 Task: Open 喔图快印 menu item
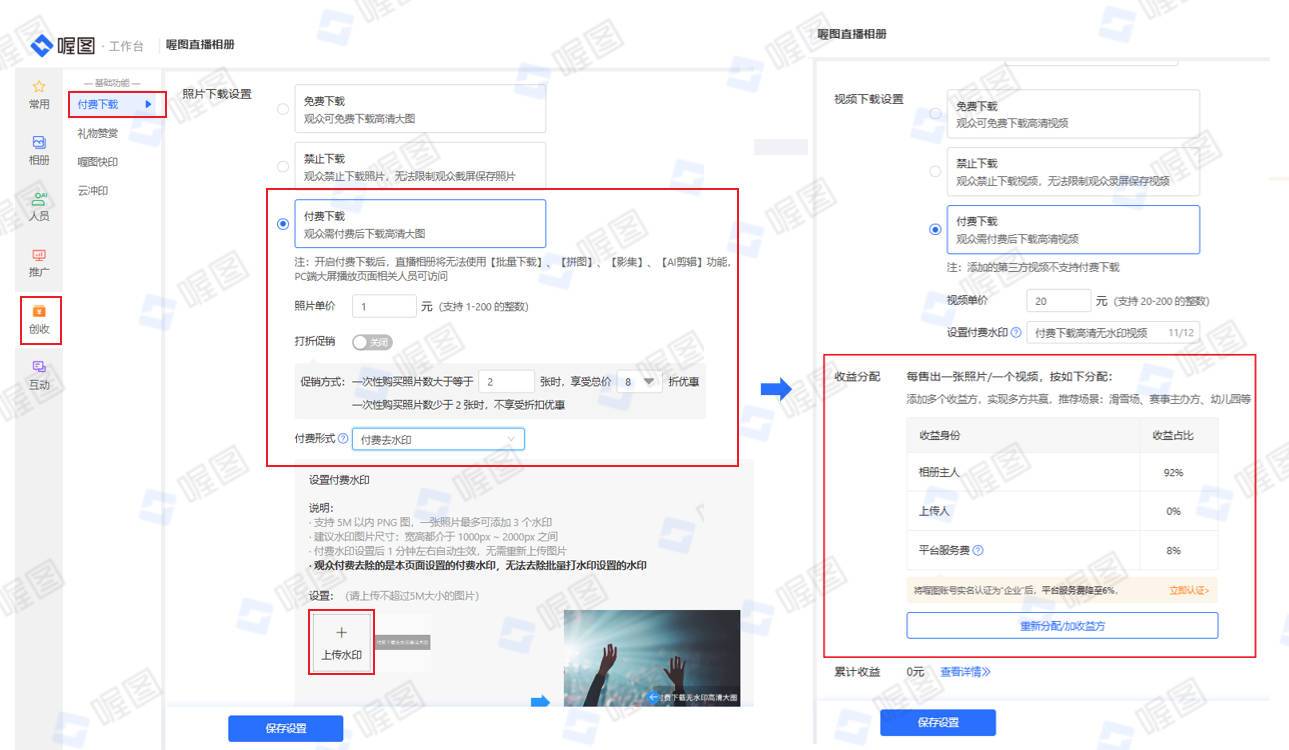click(x=98, y=162)
